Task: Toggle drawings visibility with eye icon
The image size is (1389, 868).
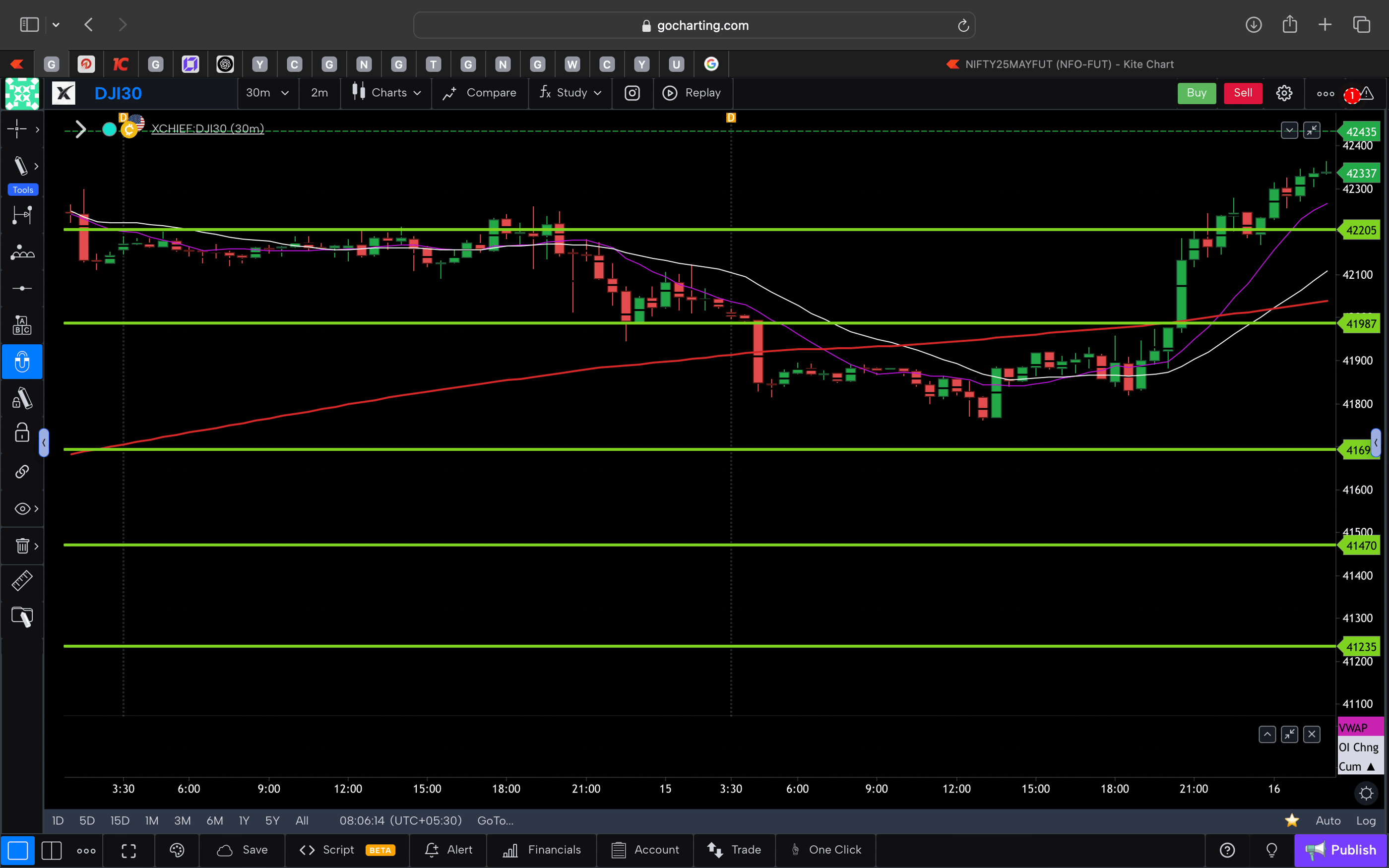Action: (x=21, y=508)
